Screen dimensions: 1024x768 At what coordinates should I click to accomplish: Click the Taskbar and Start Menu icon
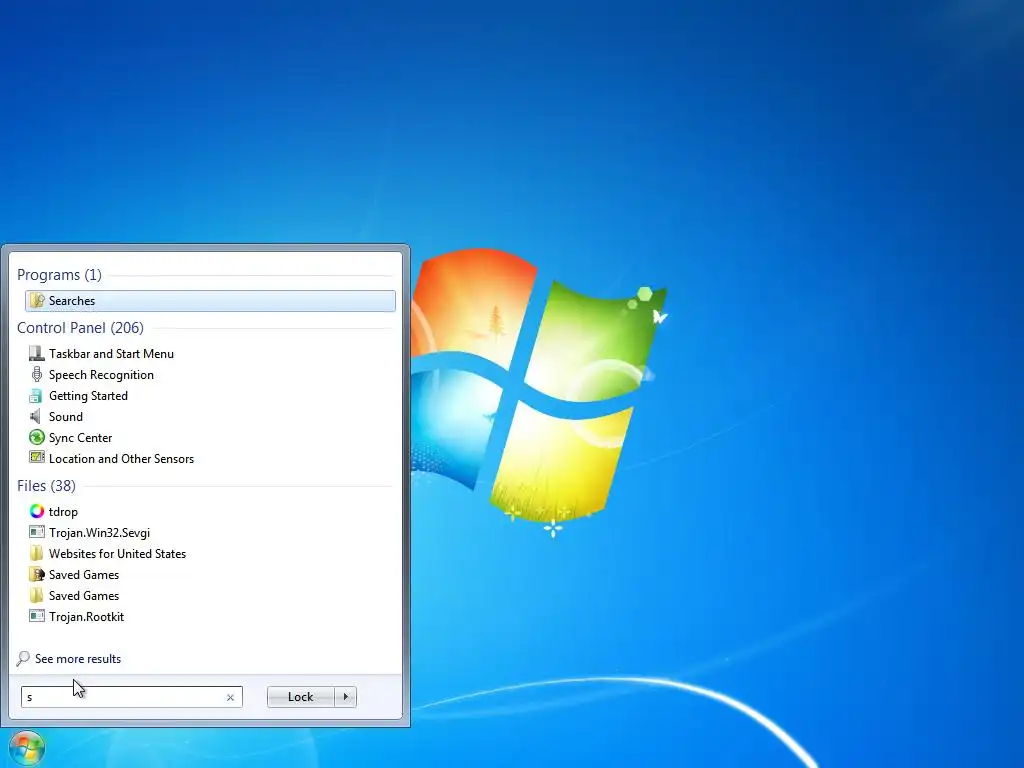[37, 353]
